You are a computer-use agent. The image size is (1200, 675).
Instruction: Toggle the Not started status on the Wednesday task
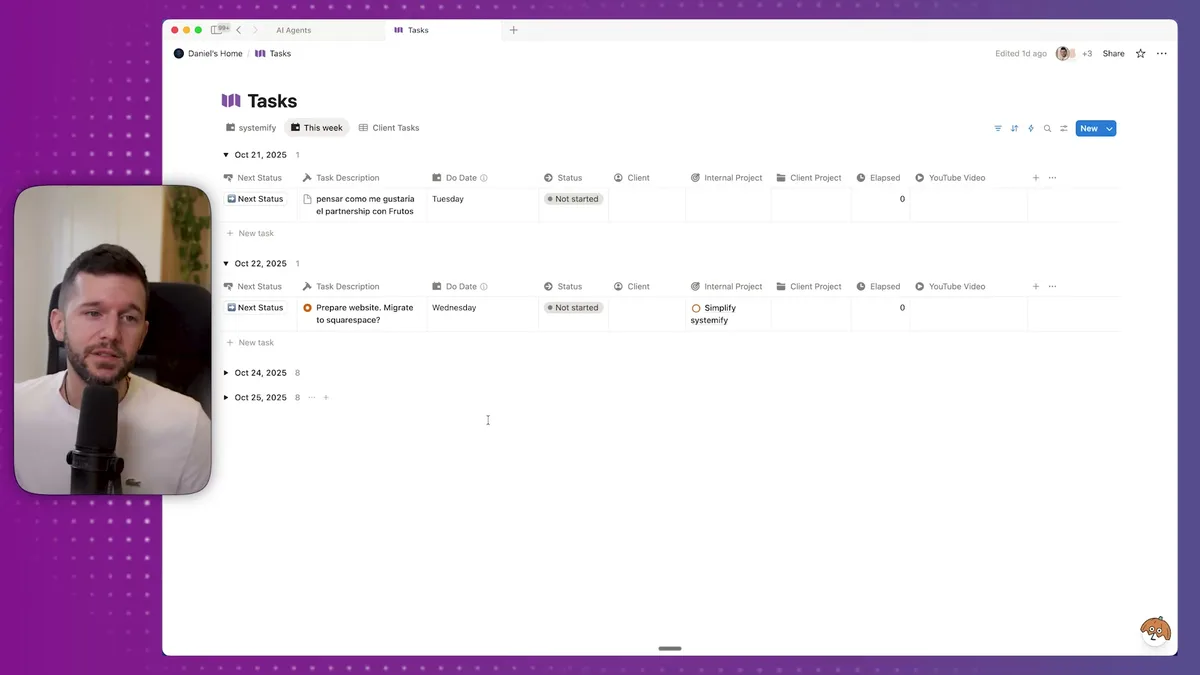(x=573, y=307)
